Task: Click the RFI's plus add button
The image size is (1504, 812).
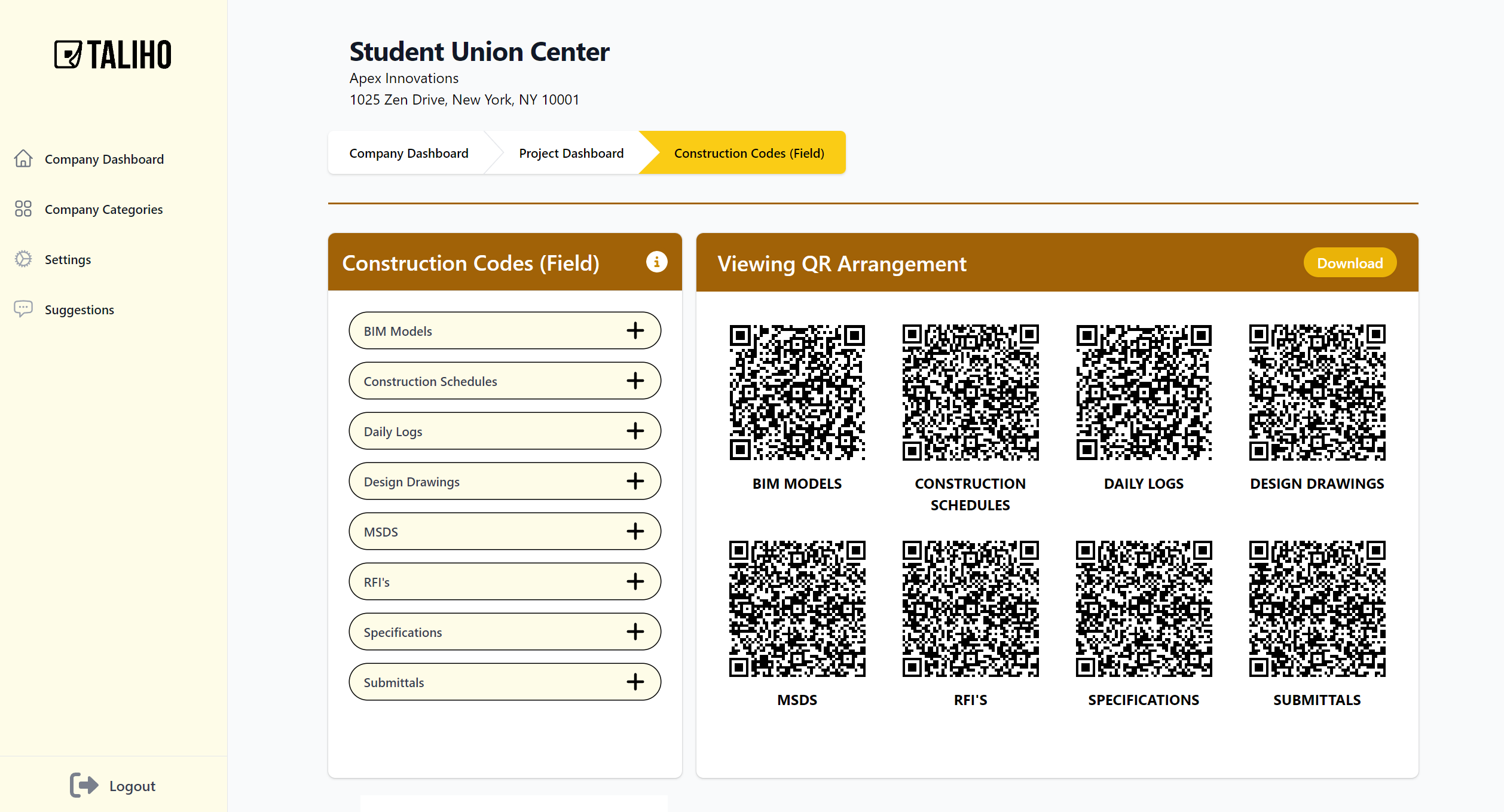Action: click(635, 582)
